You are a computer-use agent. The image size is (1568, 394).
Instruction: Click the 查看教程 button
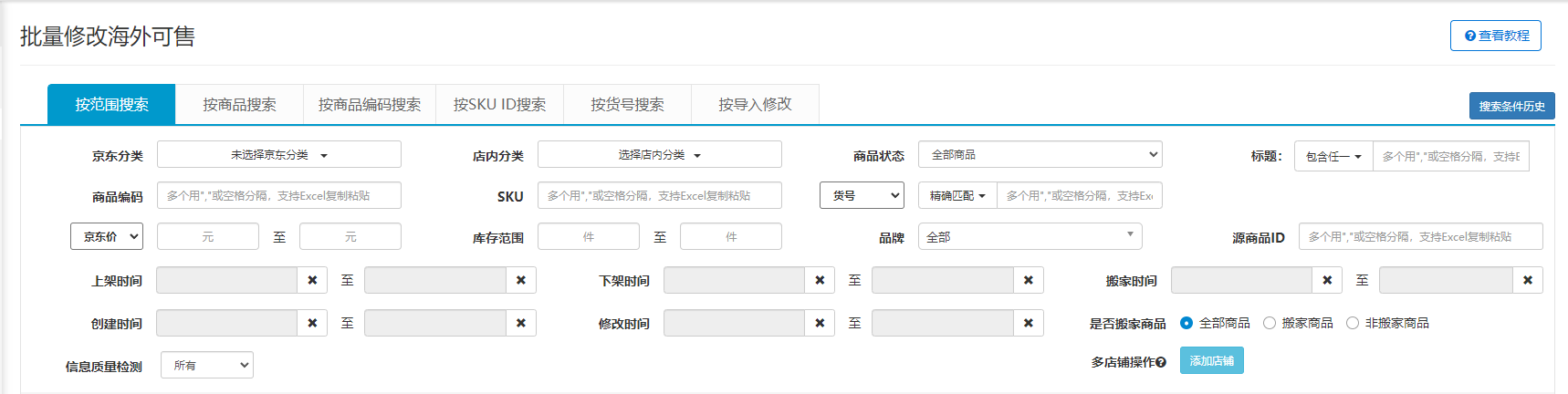point(1495,36)
